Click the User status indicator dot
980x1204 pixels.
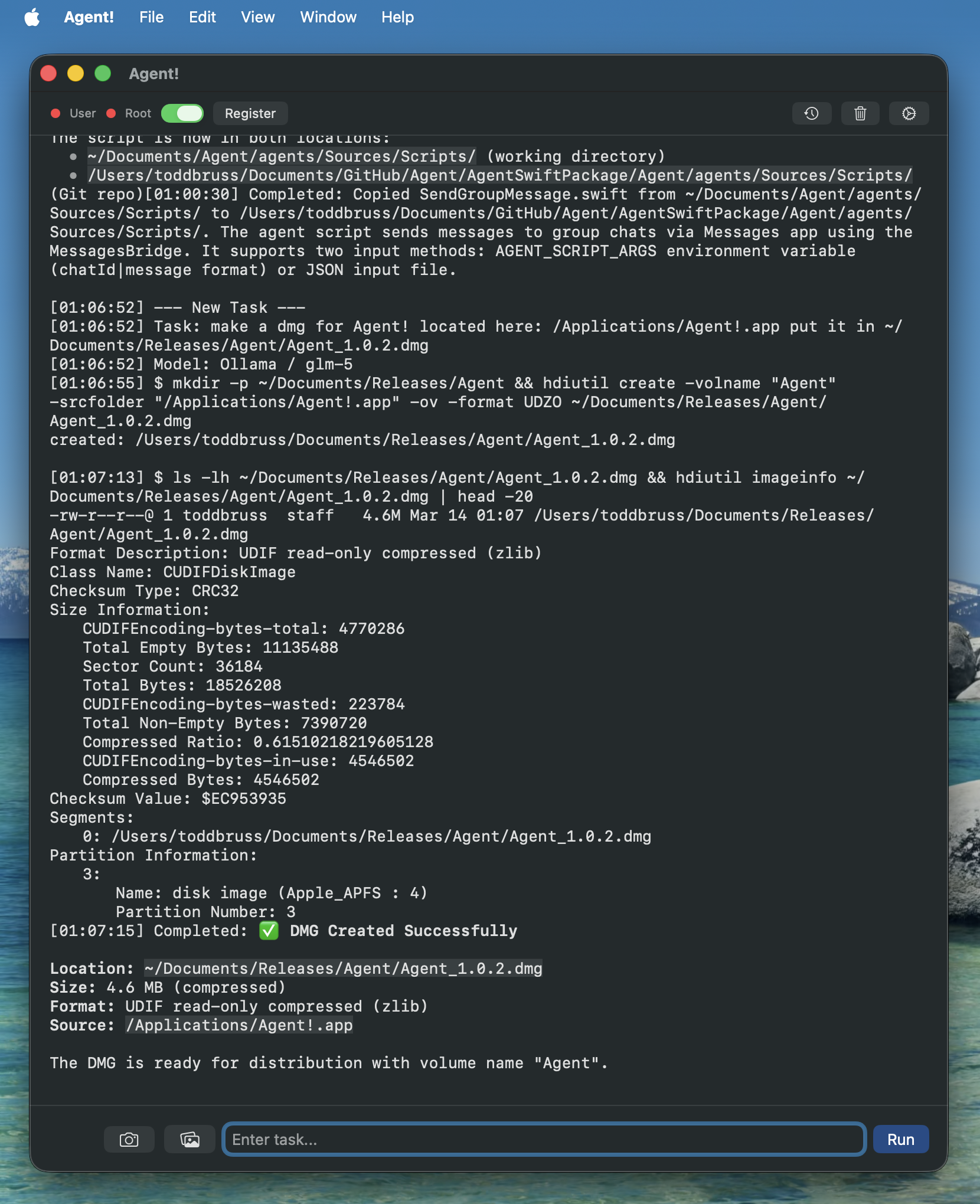click(56, 113)
